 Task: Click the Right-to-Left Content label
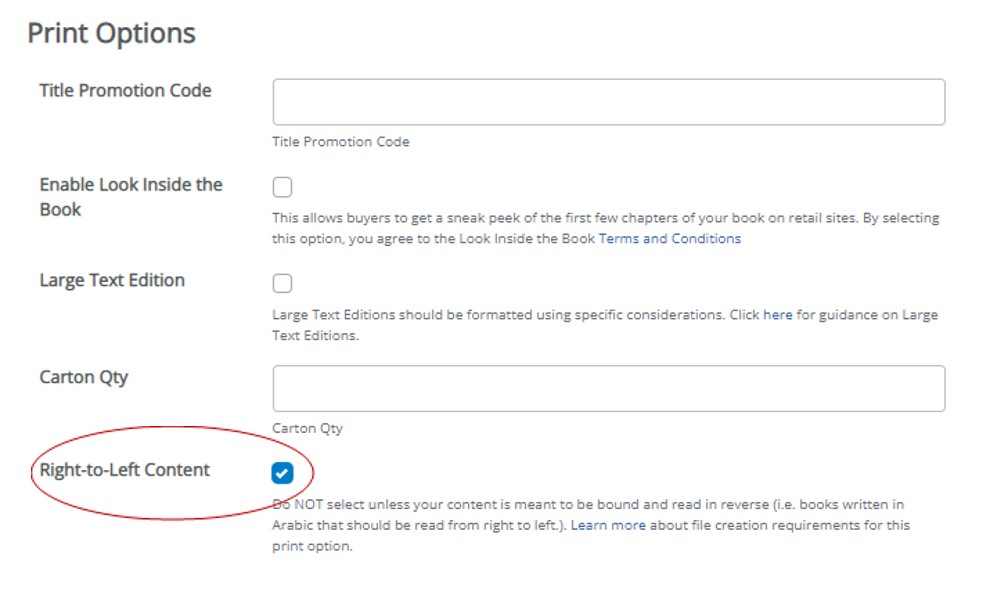tap(125, 470)
